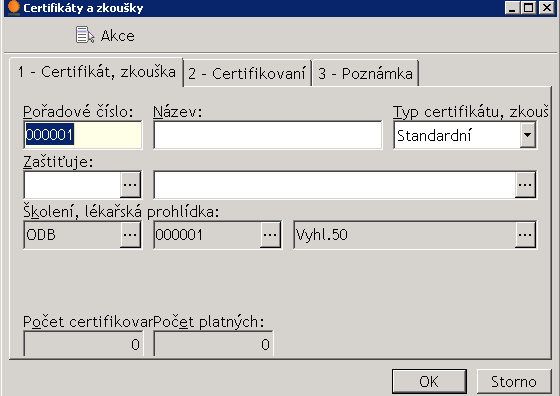Click the Pořadové číslo field
The width and height of the screenshot is (560, 396).
tap(82, 135)
